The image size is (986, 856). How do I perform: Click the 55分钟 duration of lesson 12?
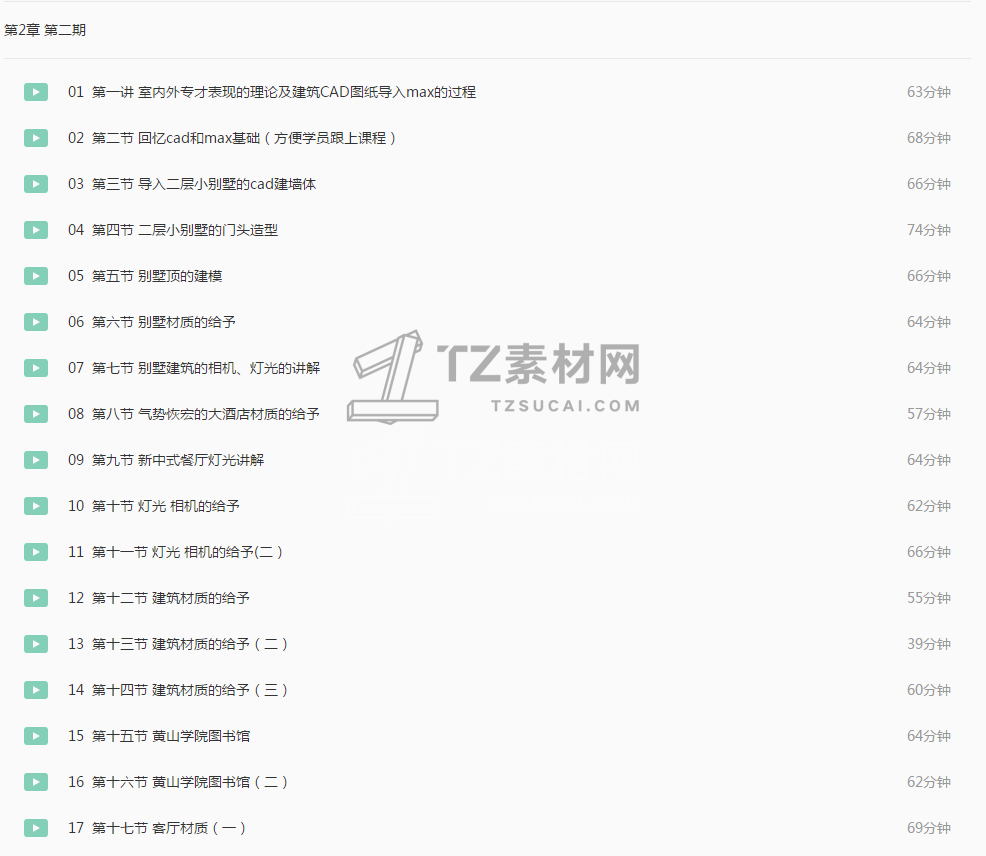coord(928,598)
